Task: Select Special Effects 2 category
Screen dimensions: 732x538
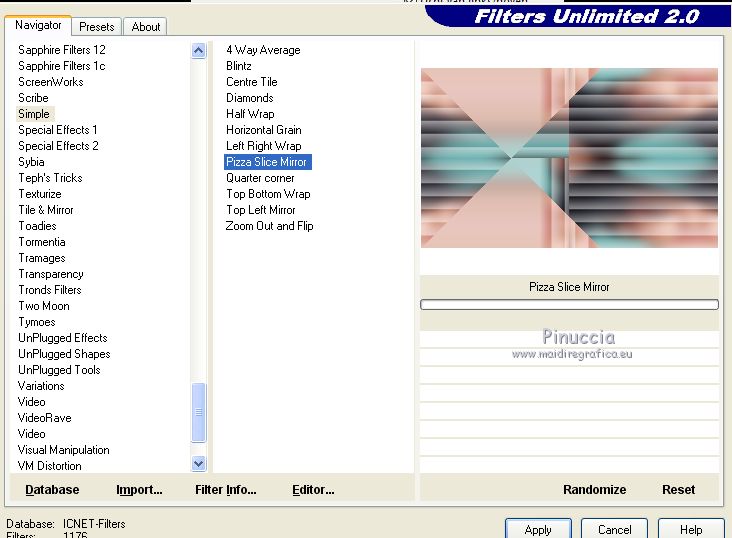Action: (58, 146)
